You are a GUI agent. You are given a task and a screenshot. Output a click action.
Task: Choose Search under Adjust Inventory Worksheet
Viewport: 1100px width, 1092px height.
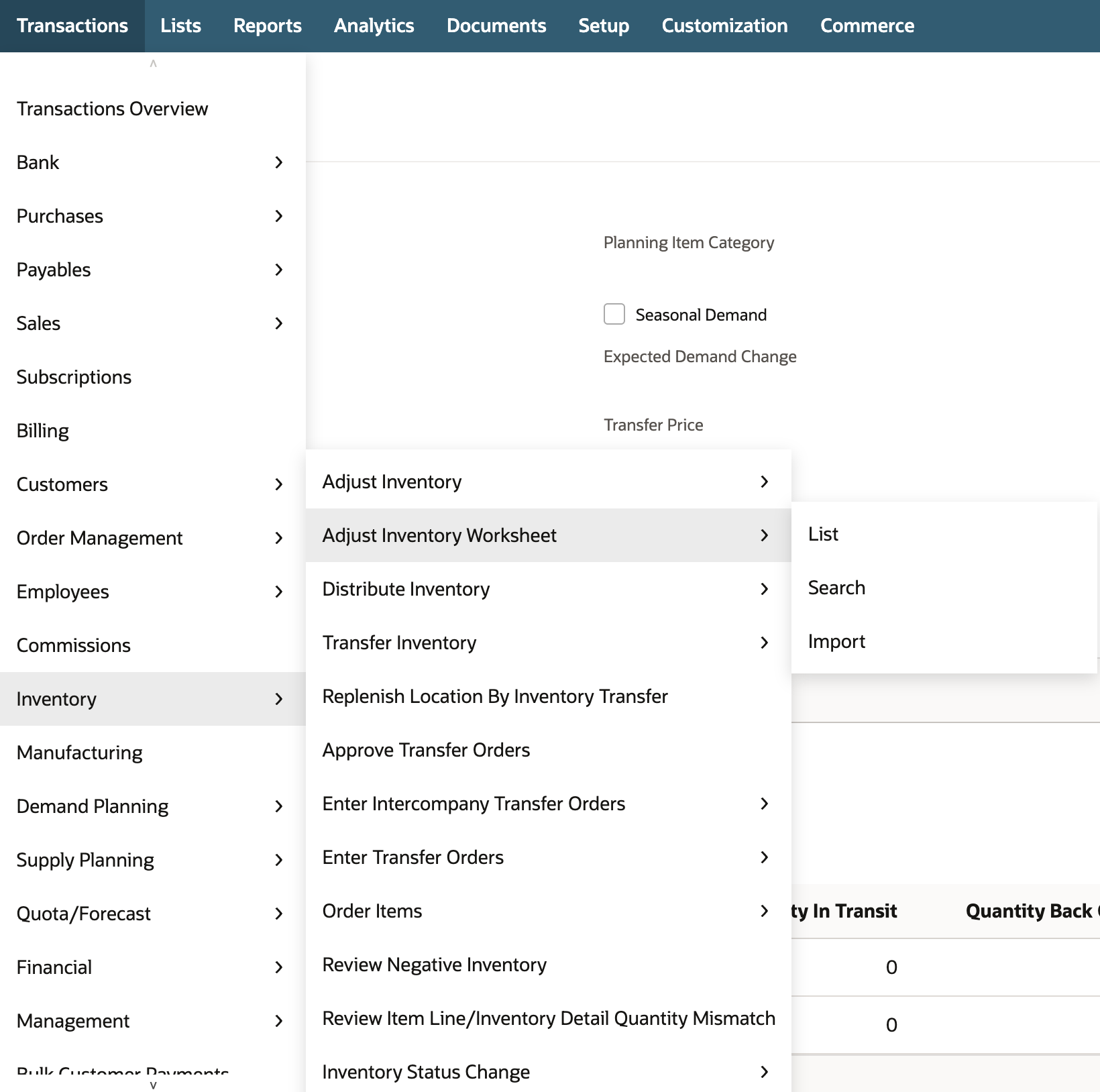[x=944, y=588]
